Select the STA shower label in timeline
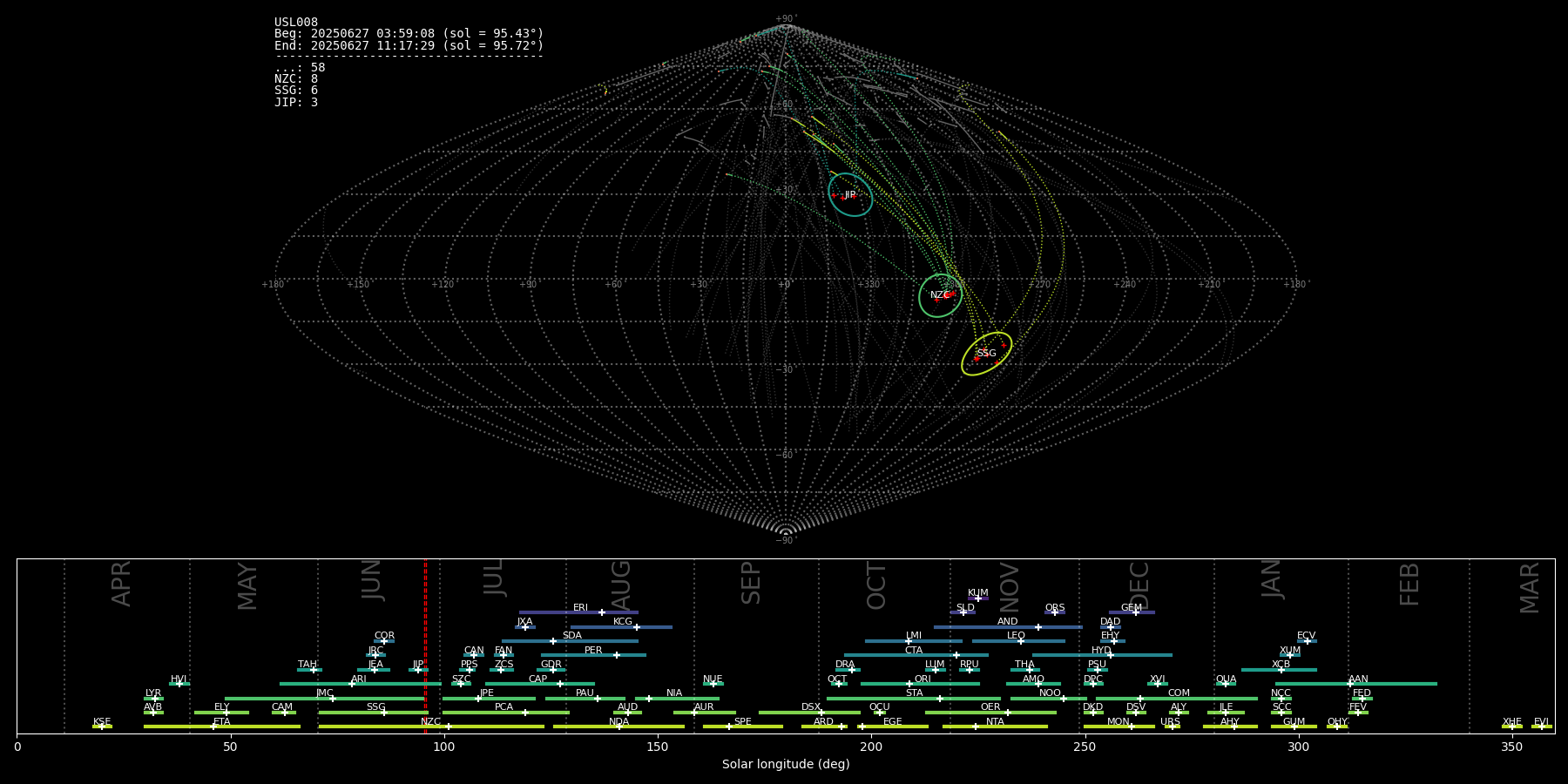The width and height of the screenshot is (1568, 784). (x=914, y=693)
